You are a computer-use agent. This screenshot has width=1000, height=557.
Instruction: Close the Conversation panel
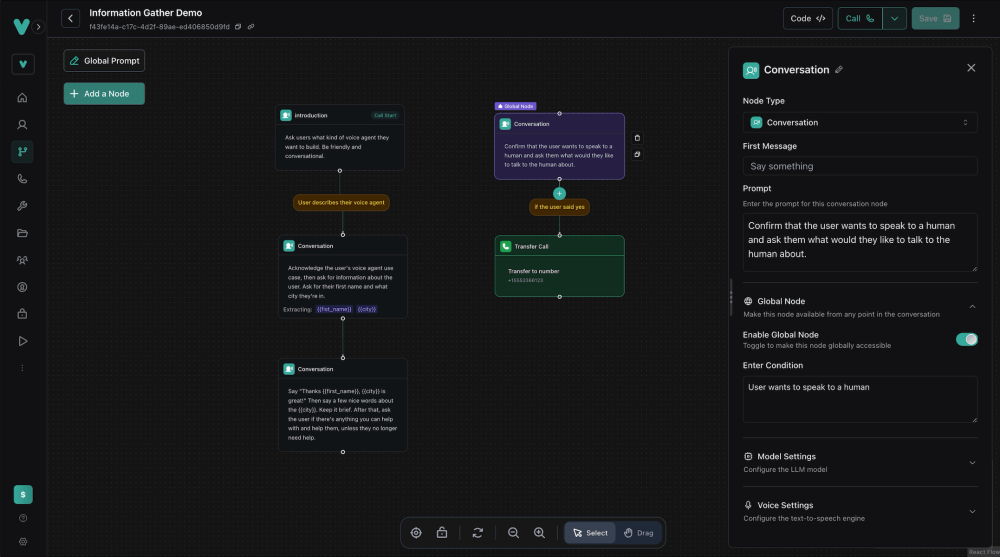[x=971, y=68]
